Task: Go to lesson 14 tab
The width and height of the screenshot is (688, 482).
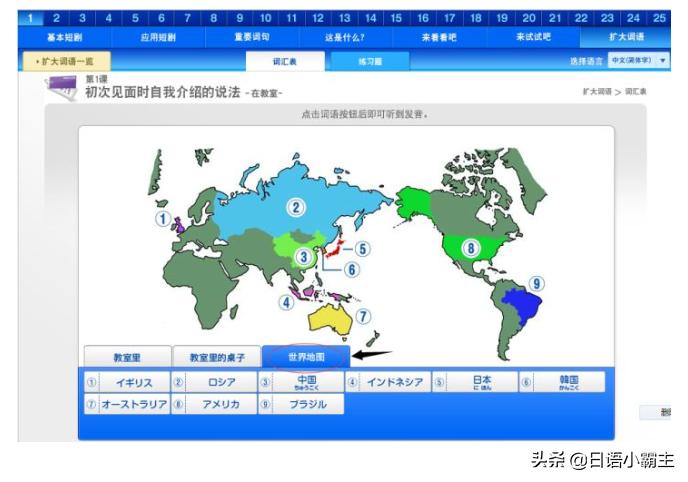Action: tap(371, 18)
